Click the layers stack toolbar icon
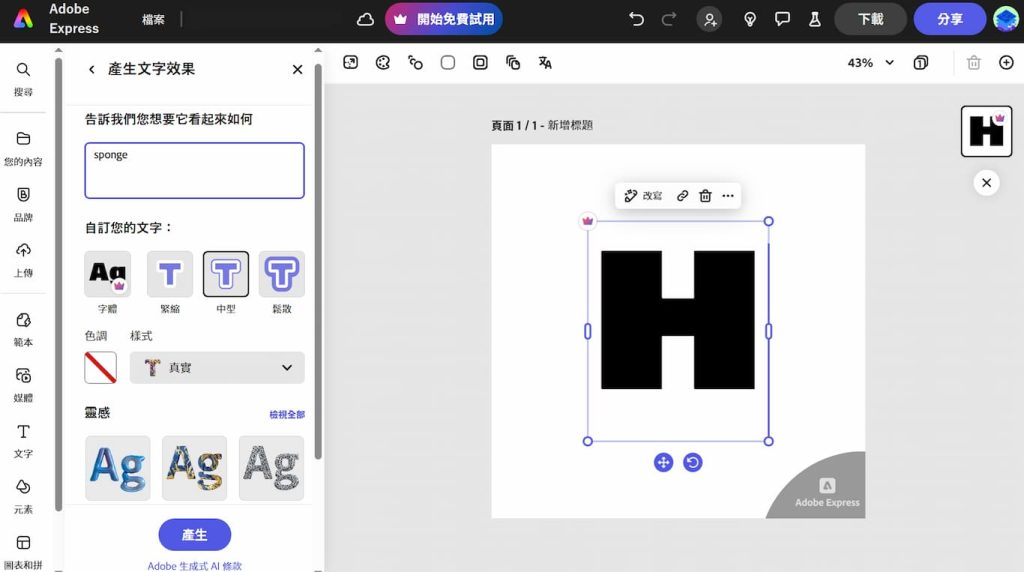The width and height of the screenshot is (1024, 572). coord(513,63)
